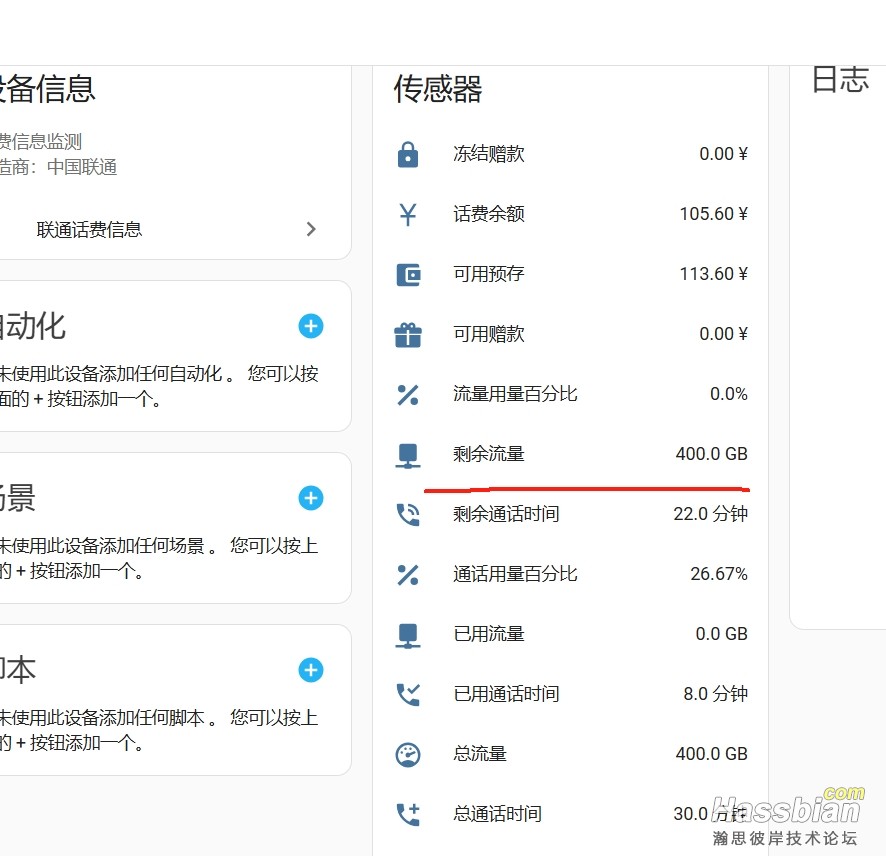Click the 105.60 ¥ balance value
Screen dimensions: 886x856
tap(714, 214)
